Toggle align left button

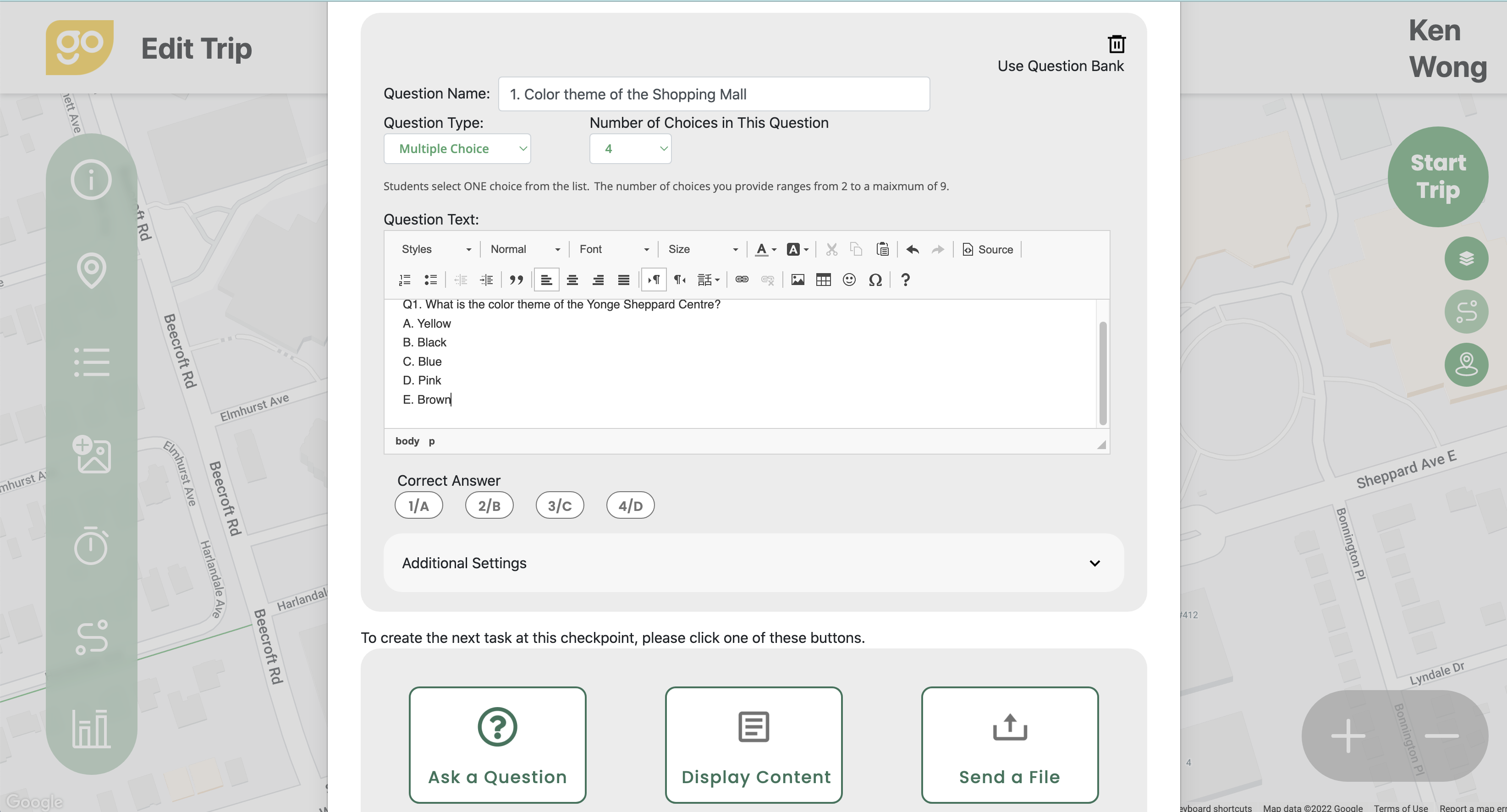point(546,280)
